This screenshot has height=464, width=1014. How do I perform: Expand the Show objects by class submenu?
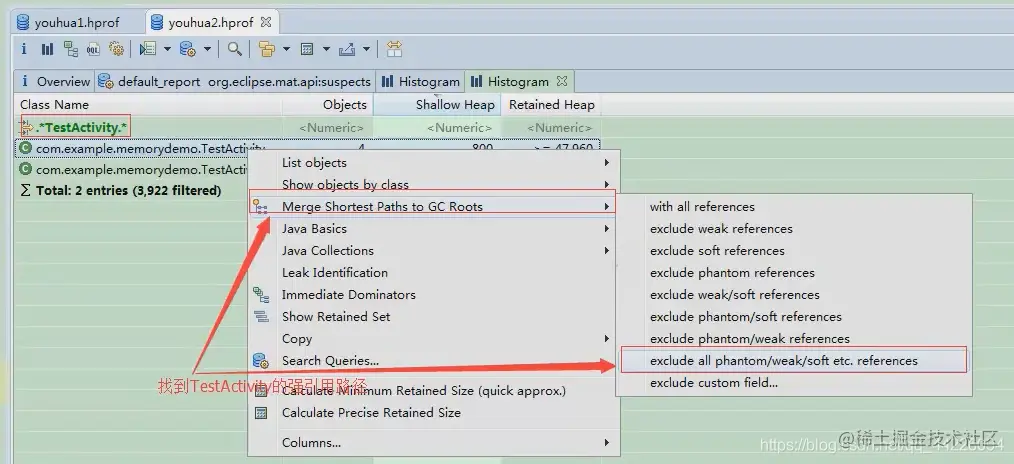coord(435,185)
